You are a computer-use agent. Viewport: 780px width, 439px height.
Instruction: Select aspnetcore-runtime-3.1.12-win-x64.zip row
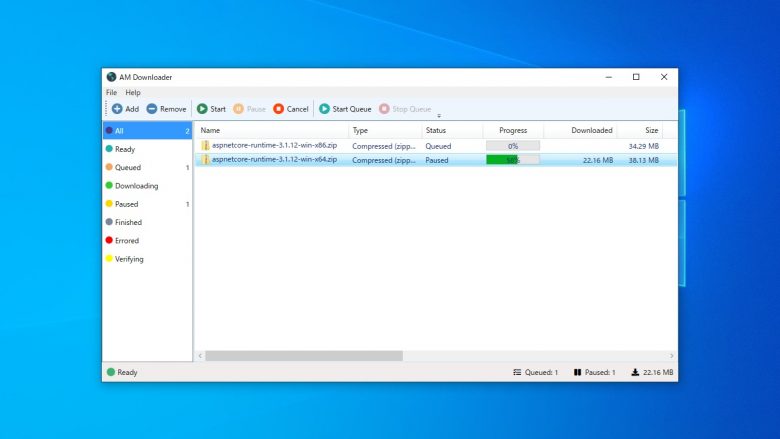[x=435, y=160]
